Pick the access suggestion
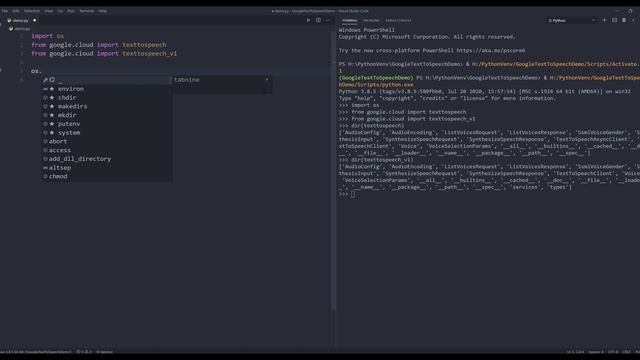 tap(107, 150)
